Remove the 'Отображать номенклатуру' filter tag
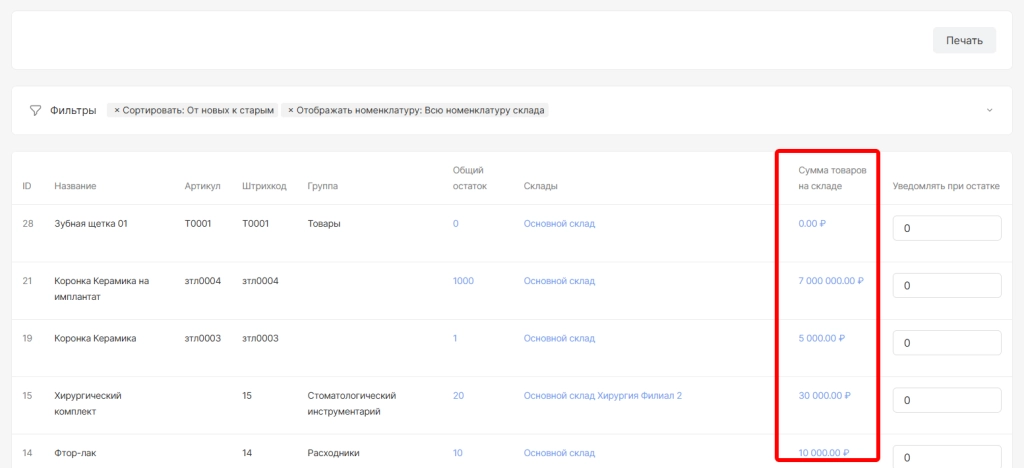 (x=291, y=110)
